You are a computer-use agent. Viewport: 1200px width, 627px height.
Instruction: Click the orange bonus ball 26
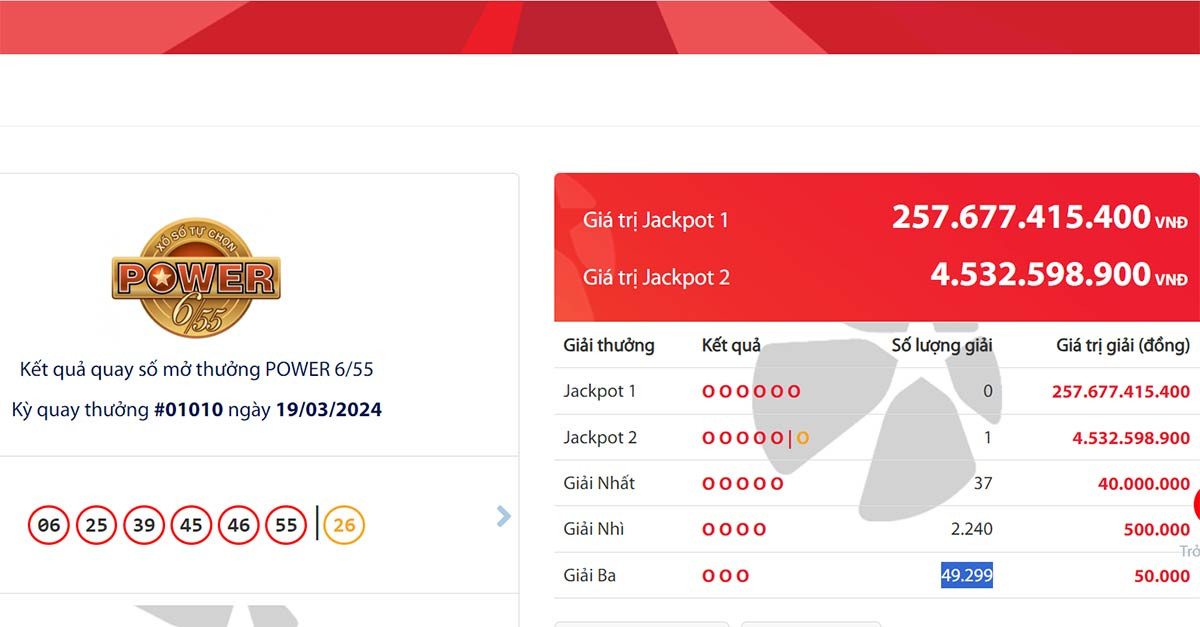pyautogui.click(x=344, y=525)
